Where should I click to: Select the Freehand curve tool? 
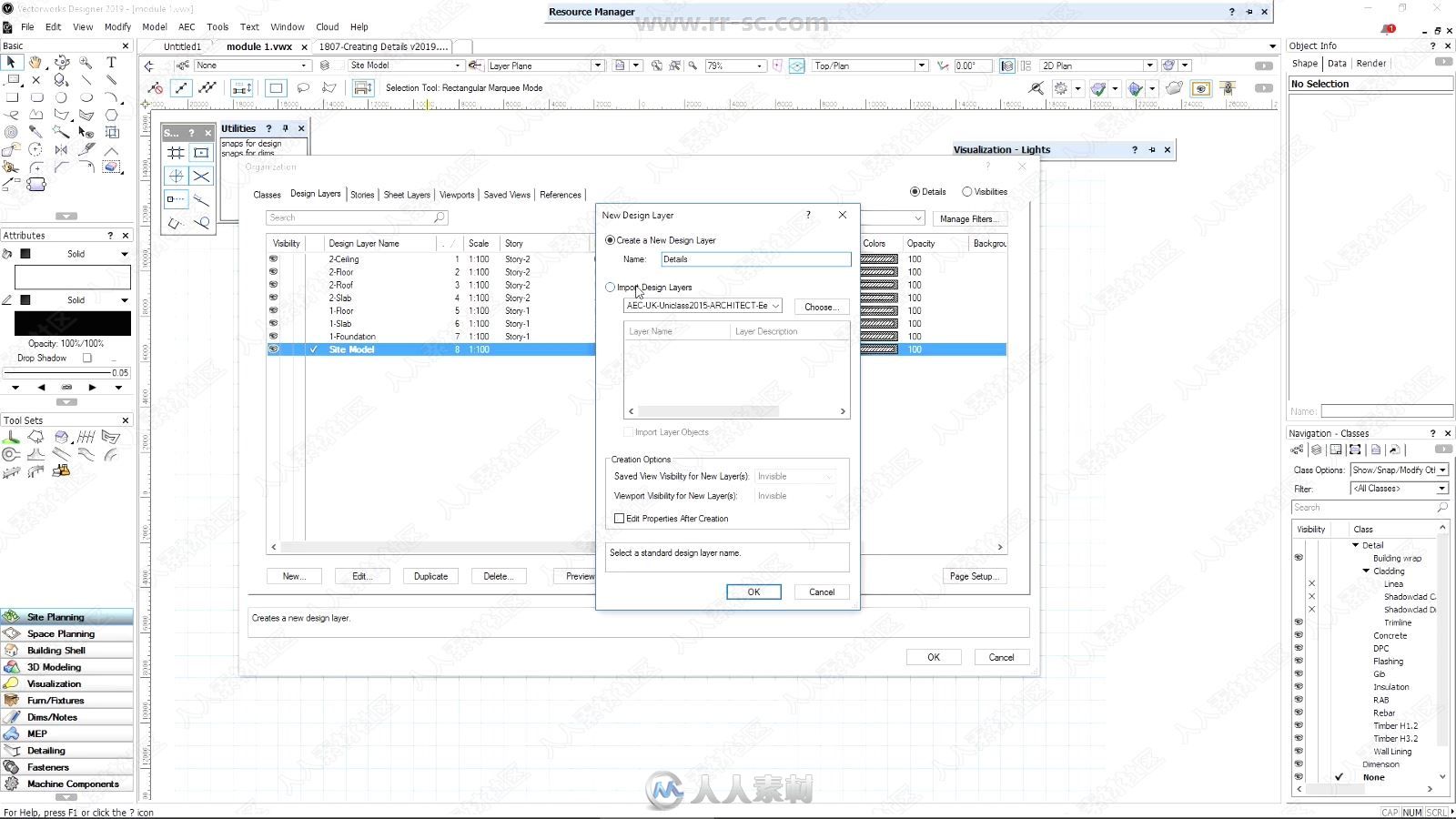[x=12, y=115]
